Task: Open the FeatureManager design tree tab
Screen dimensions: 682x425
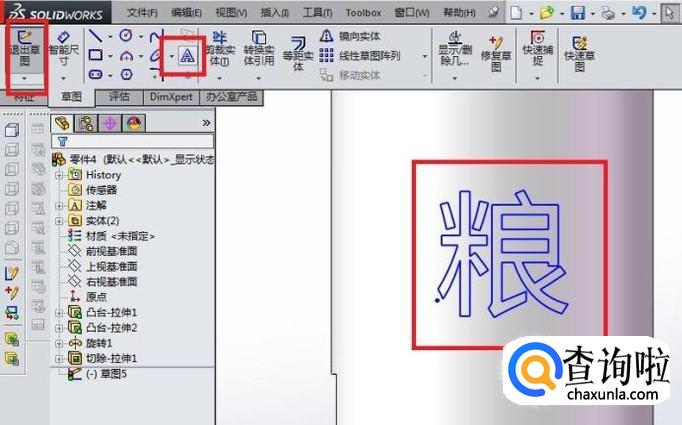Action: 62,124
